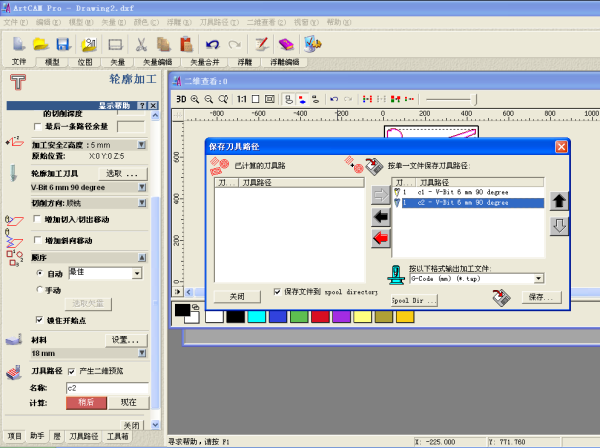
Task: Expand the safe Z height section arrow
Action: [x=142, y=145]
